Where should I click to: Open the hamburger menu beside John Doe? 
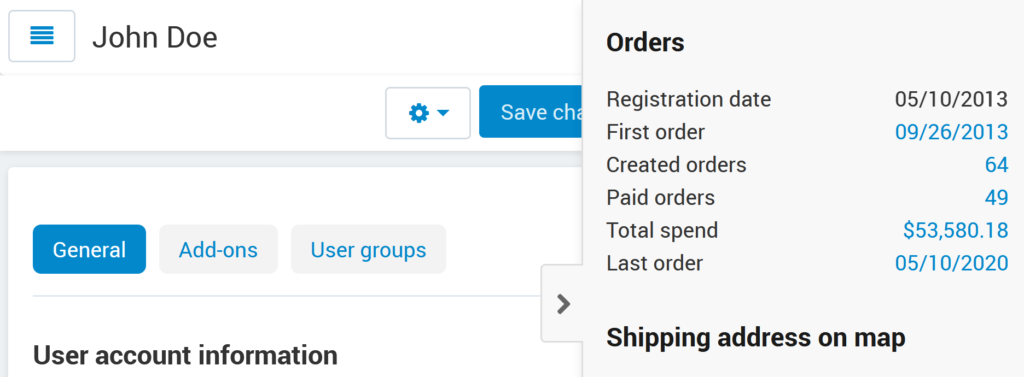pyautogui.click(x=42, y=37)
